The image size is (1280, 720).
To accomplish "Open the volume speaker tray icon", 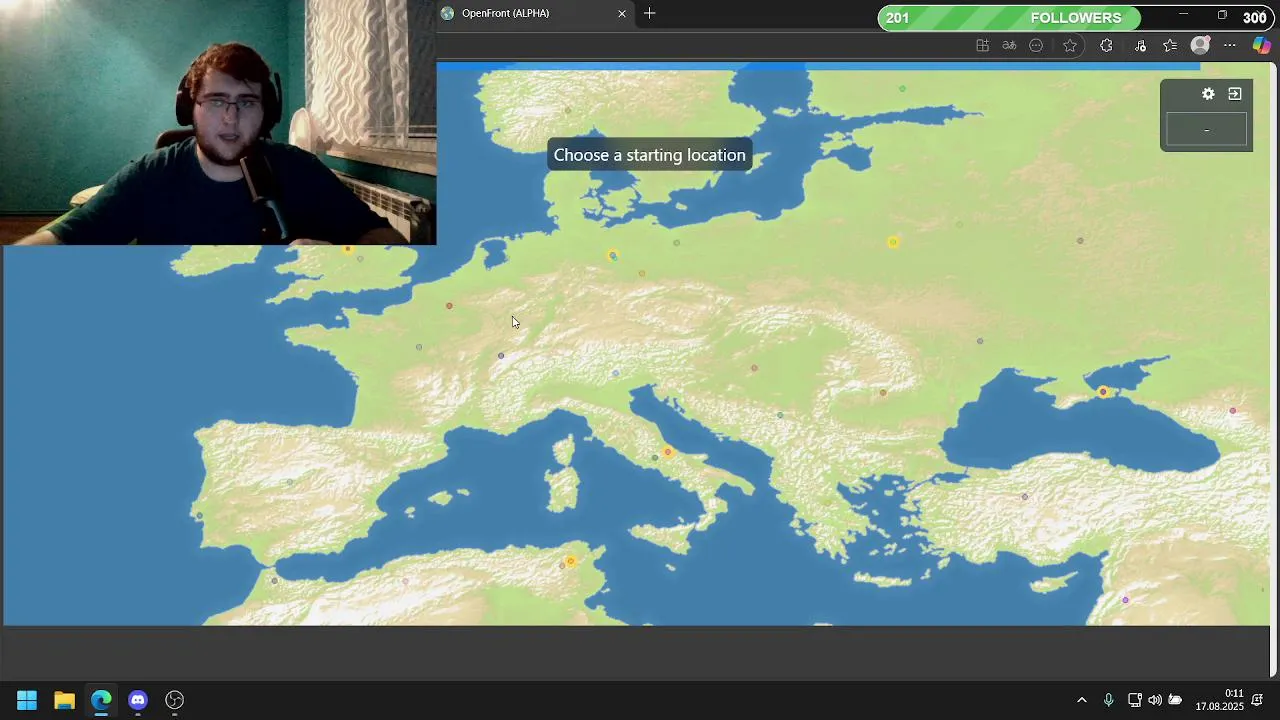I will (1155, 700).
